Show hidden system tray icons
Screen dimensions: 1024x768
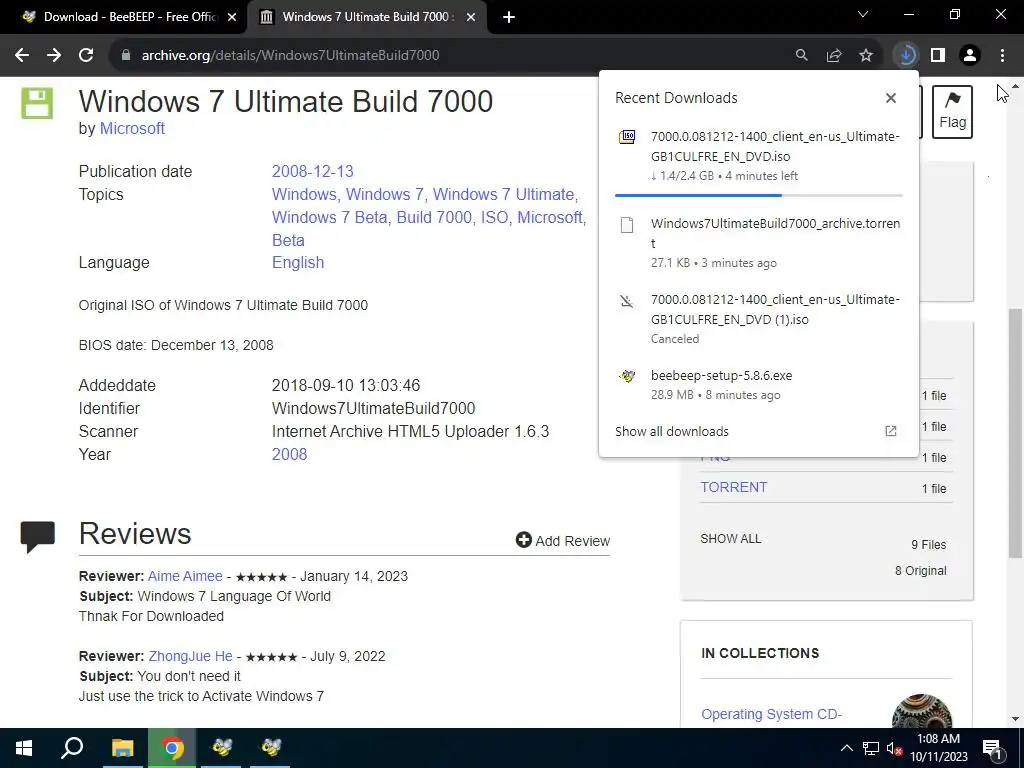coord(846,748)
